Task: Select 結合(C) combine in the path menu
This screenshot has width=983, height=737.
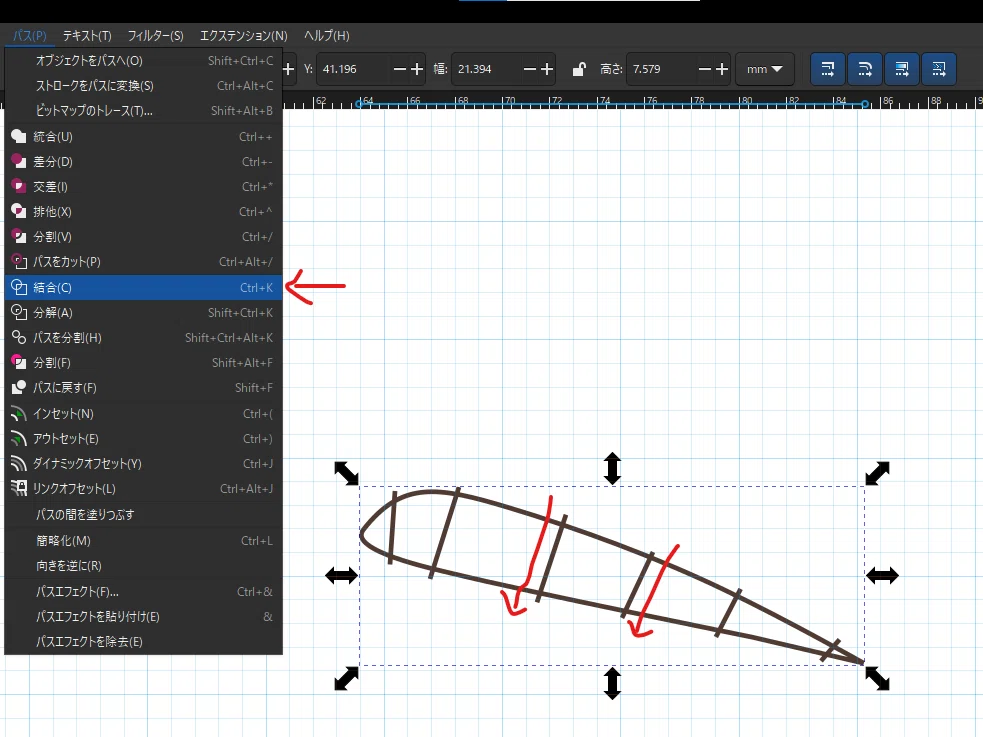Action: (144, 288)
